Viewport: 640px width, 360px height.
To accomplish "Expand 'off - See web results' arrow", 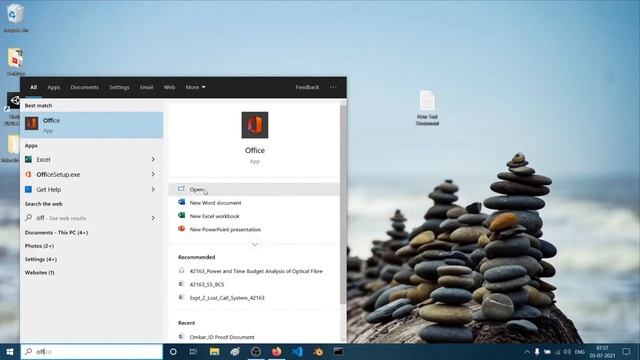I will [153, 218].
